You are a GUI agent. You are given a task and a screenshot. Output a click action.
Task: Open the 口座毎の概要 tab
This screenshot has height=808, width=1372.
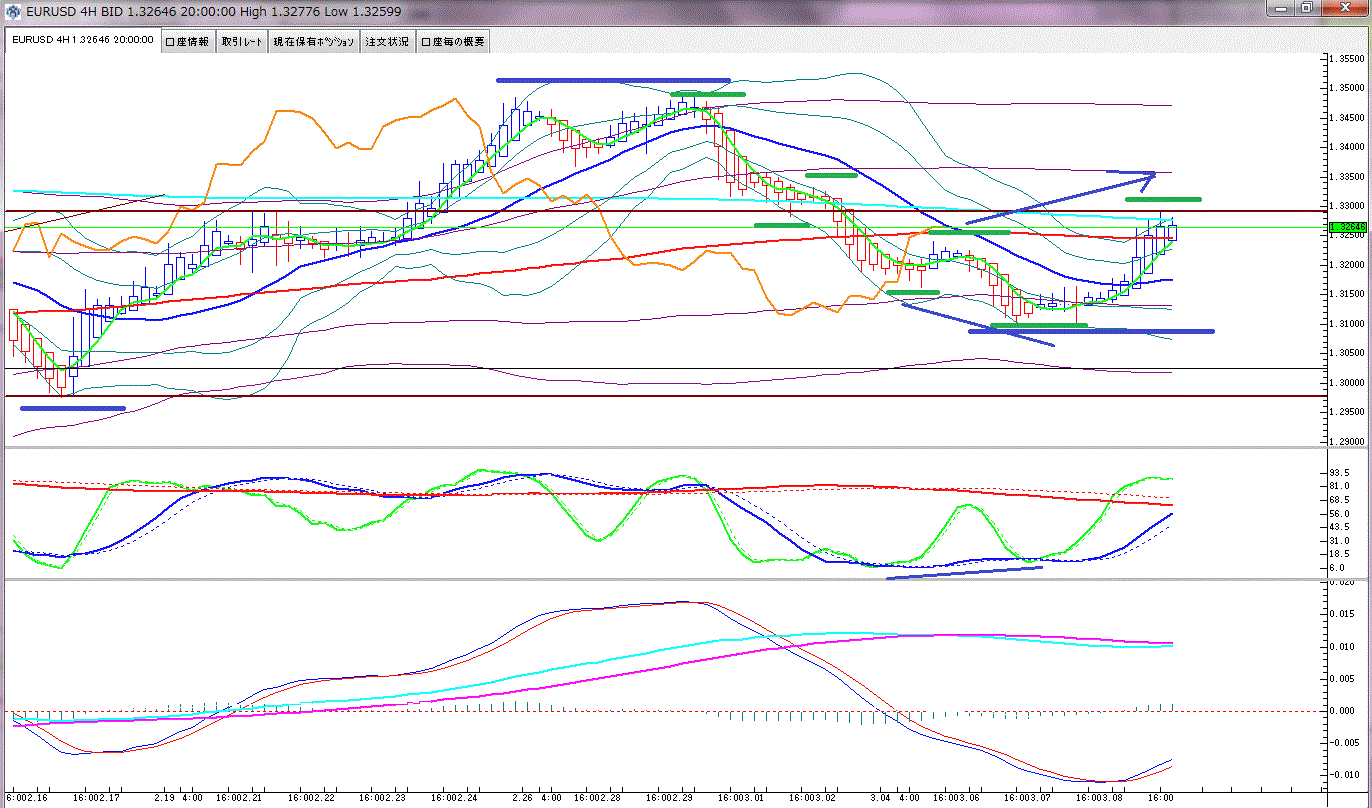tap(453, 42)
